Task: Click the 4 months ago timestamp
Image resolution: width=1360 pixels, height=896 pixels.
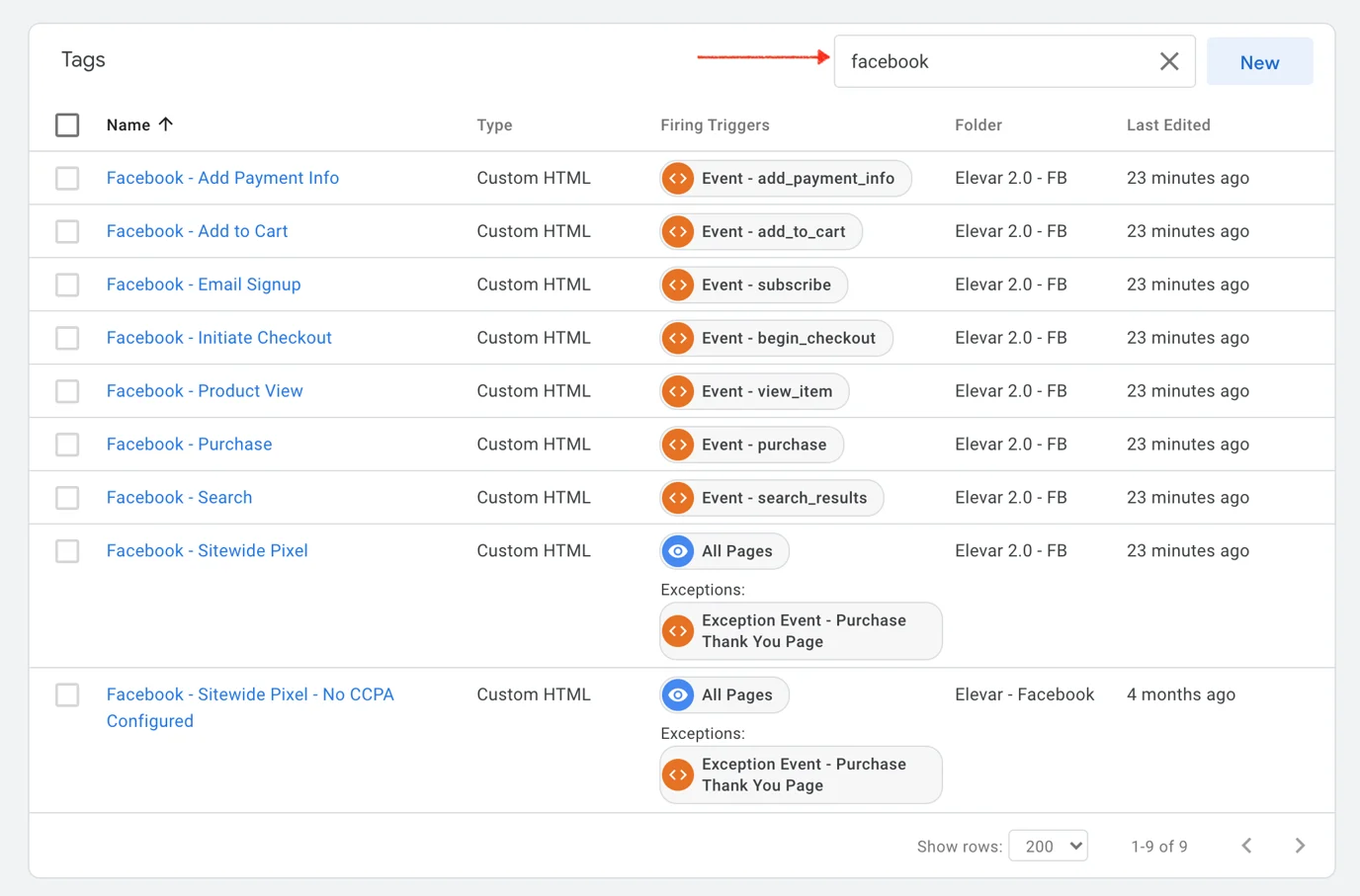Action: 1181,694
